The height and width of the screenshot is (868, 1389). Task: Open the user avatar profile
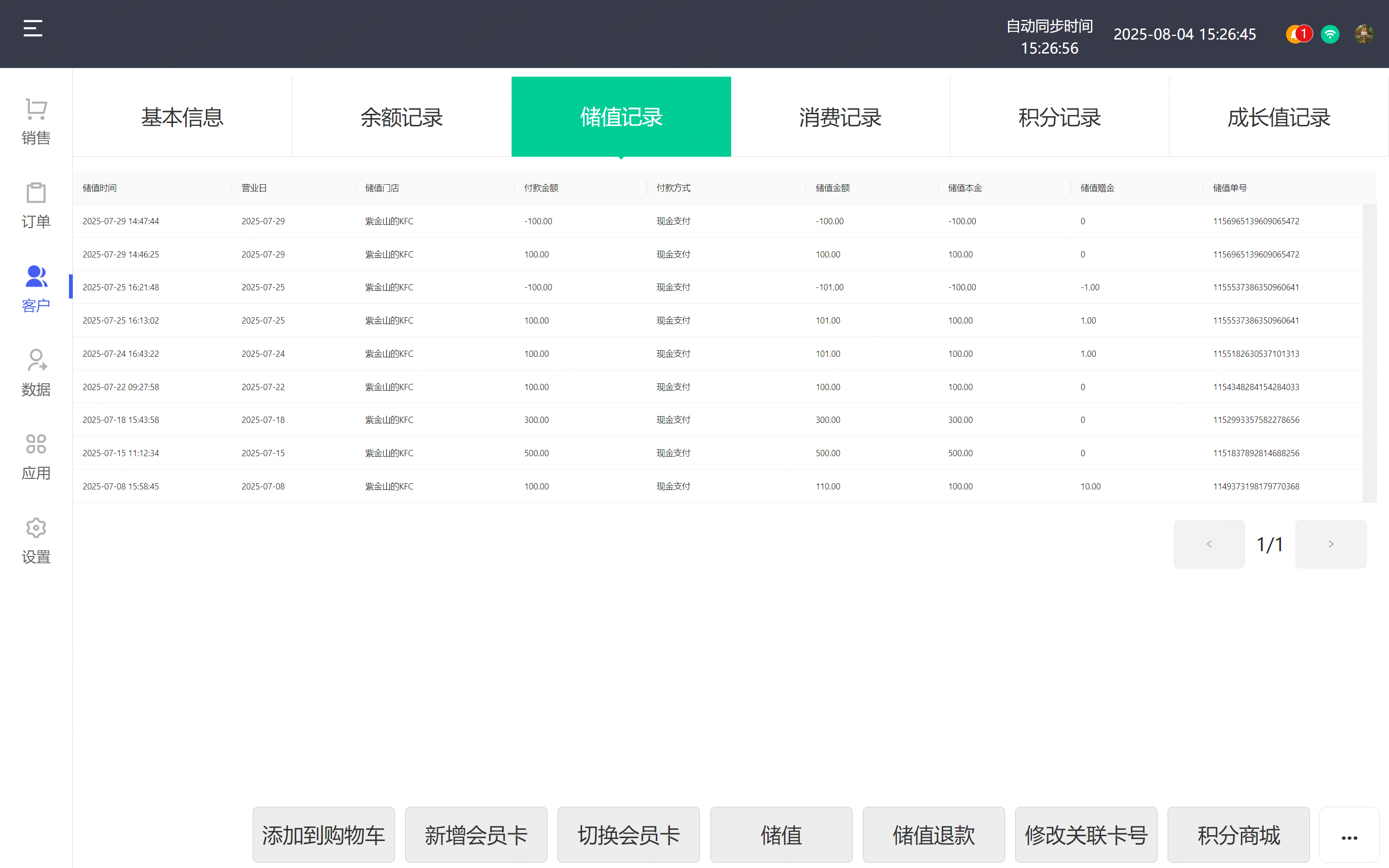pyautogui.click(x=1364, y=34)
